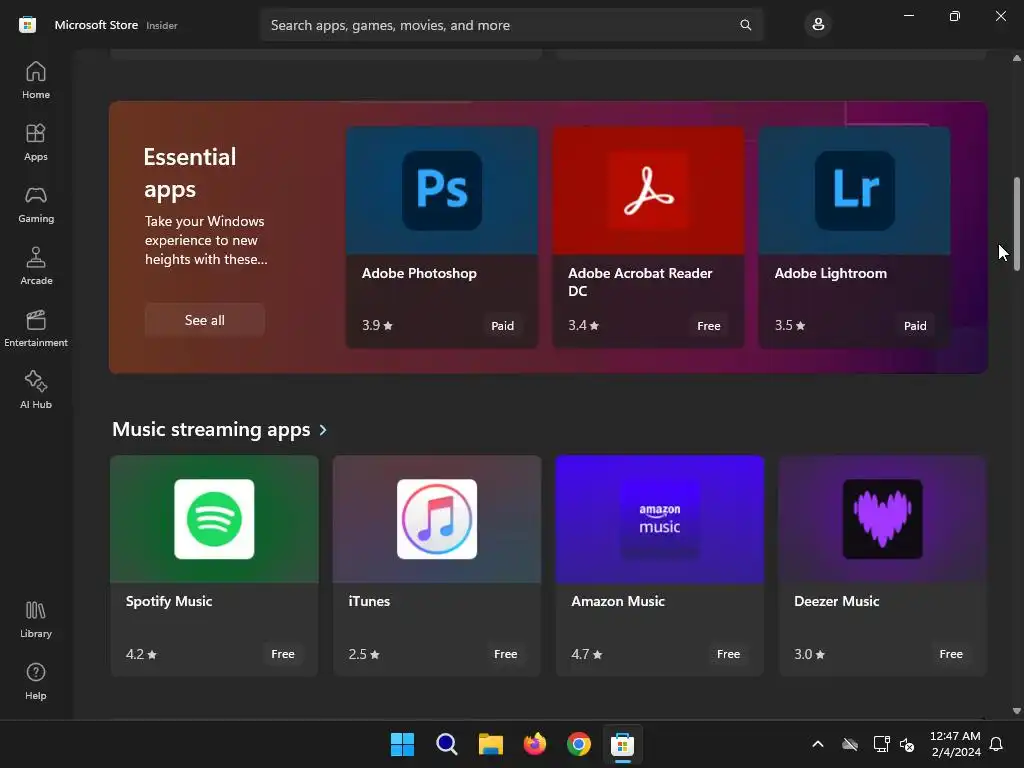1024x768 pixels.
Task: Launch Chrome from the taskbar
Action: click(x=579, y=744)
